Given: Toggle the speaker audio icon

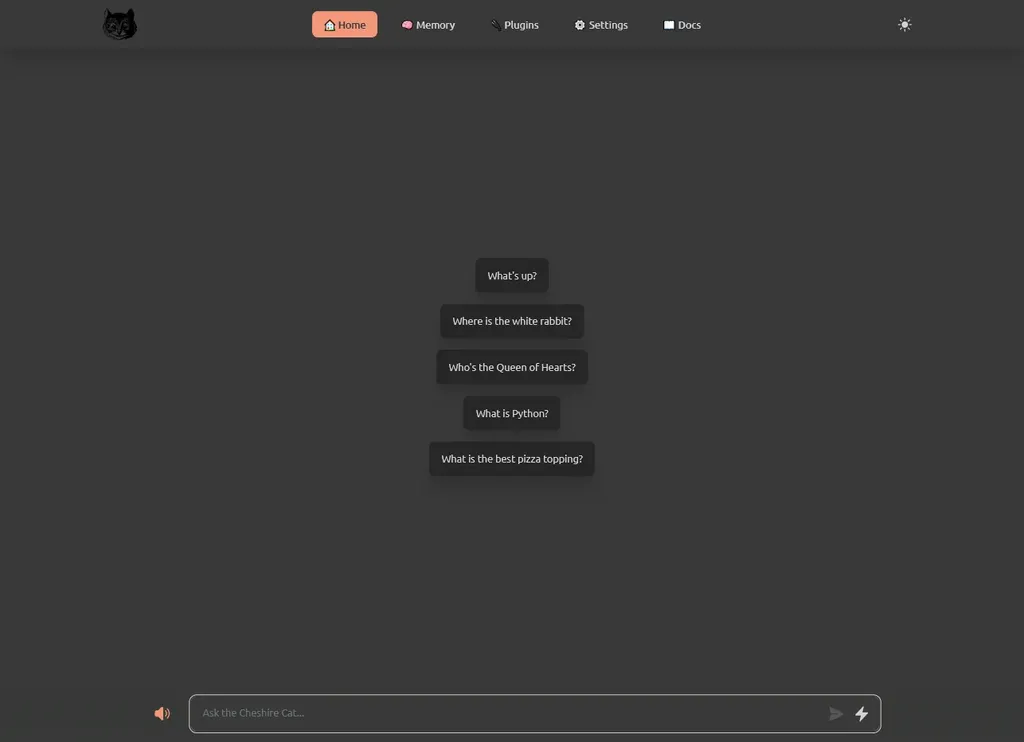Looking at the screenshot, I should tap(162, 713).
